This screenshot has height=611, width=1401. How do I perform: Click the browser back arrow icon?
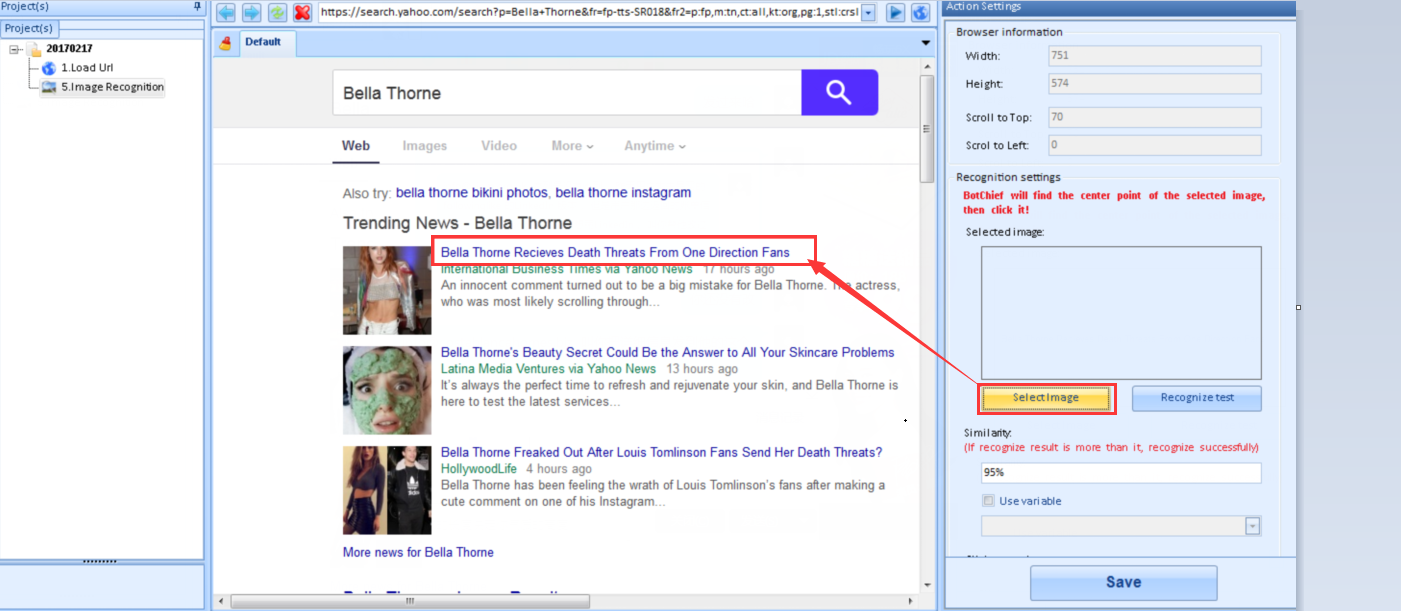coord(226,13)
